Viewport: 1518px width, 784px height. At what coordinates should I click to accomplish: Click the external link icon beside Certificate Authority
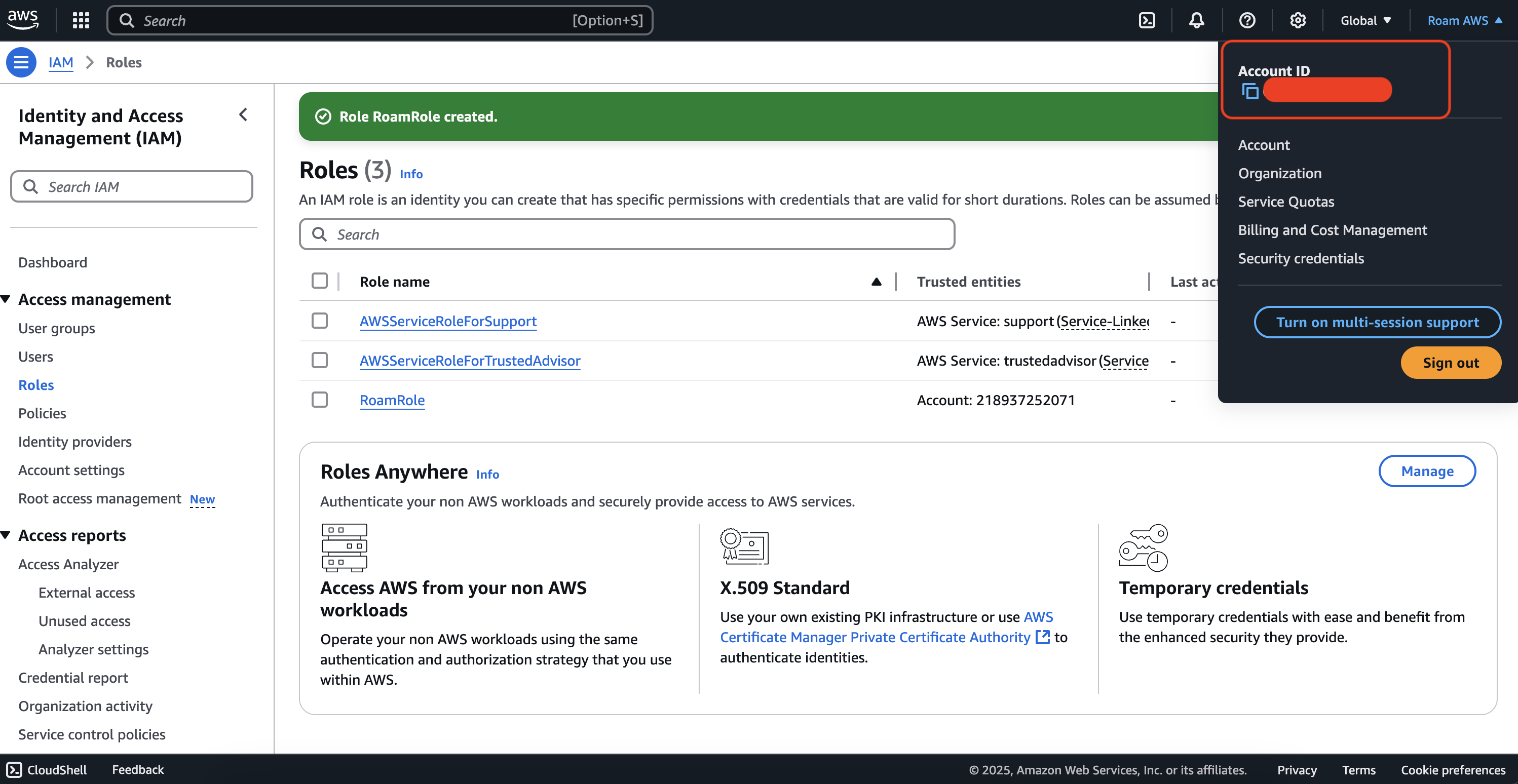pos(1042,637)
